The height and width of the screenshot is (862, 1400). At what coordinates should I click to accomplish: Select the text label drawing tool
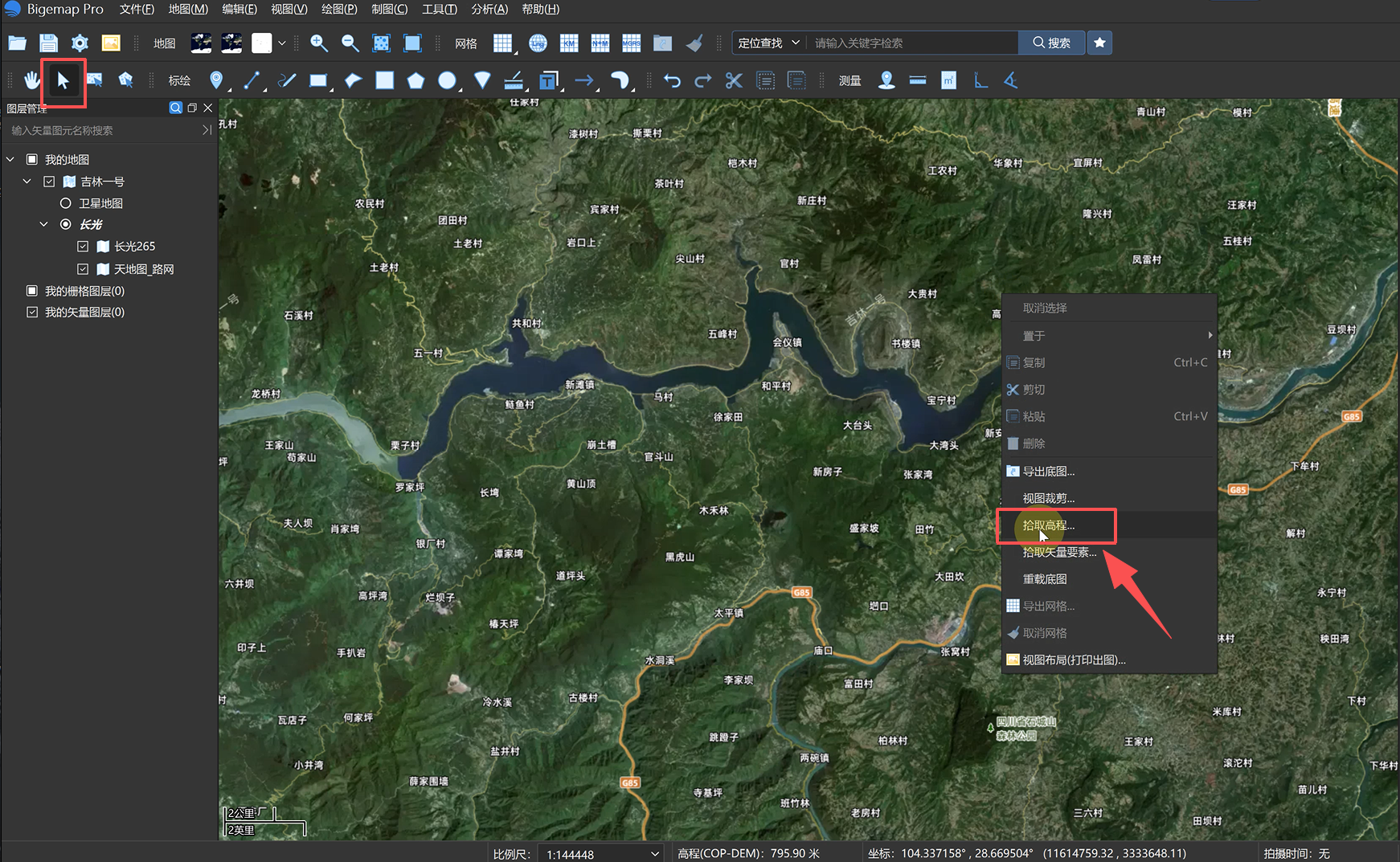[549, 80]
